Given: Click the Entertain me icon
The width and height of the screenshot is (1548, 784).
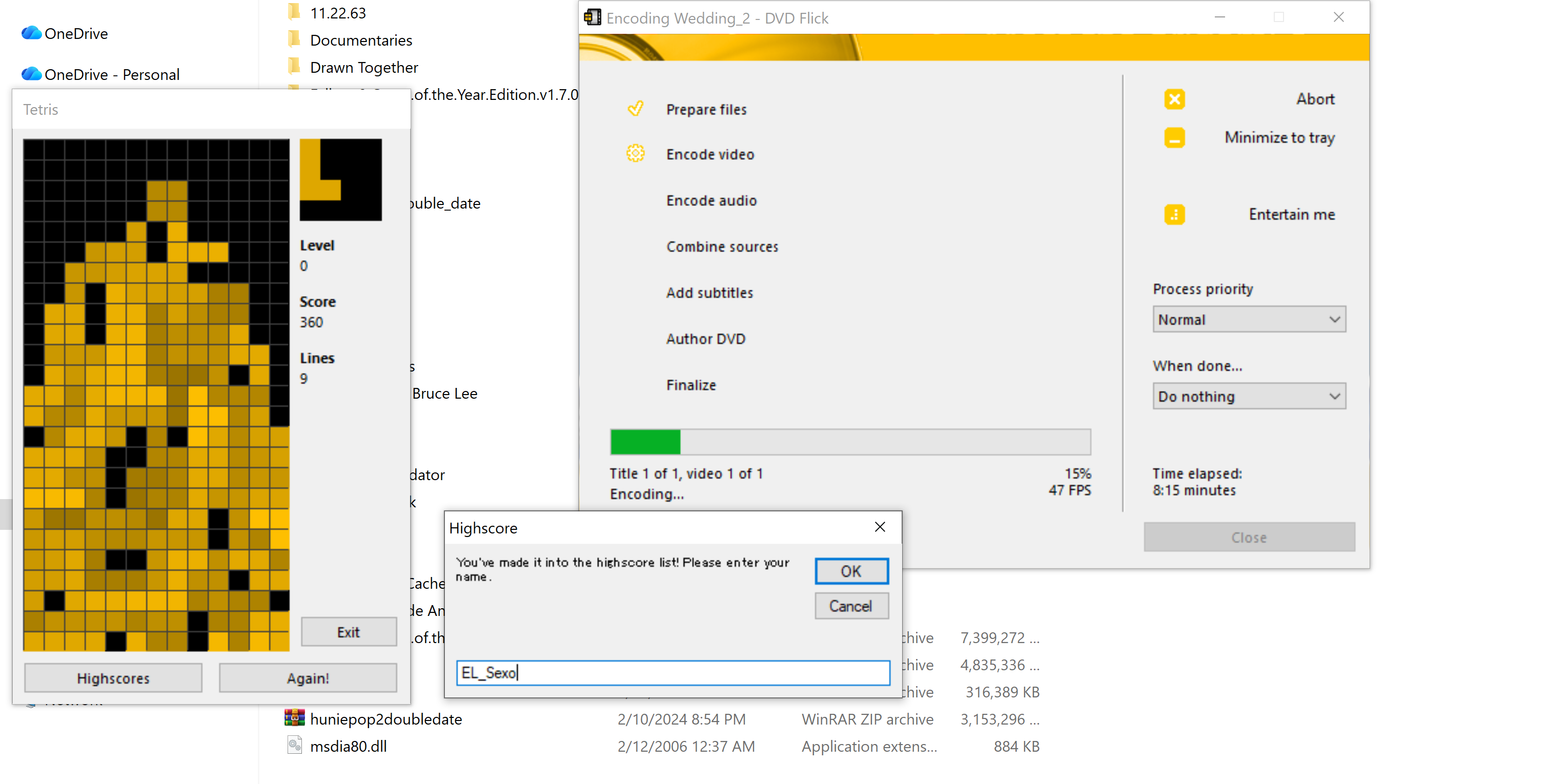Looking at the screenshot, I should [1174, 215].
